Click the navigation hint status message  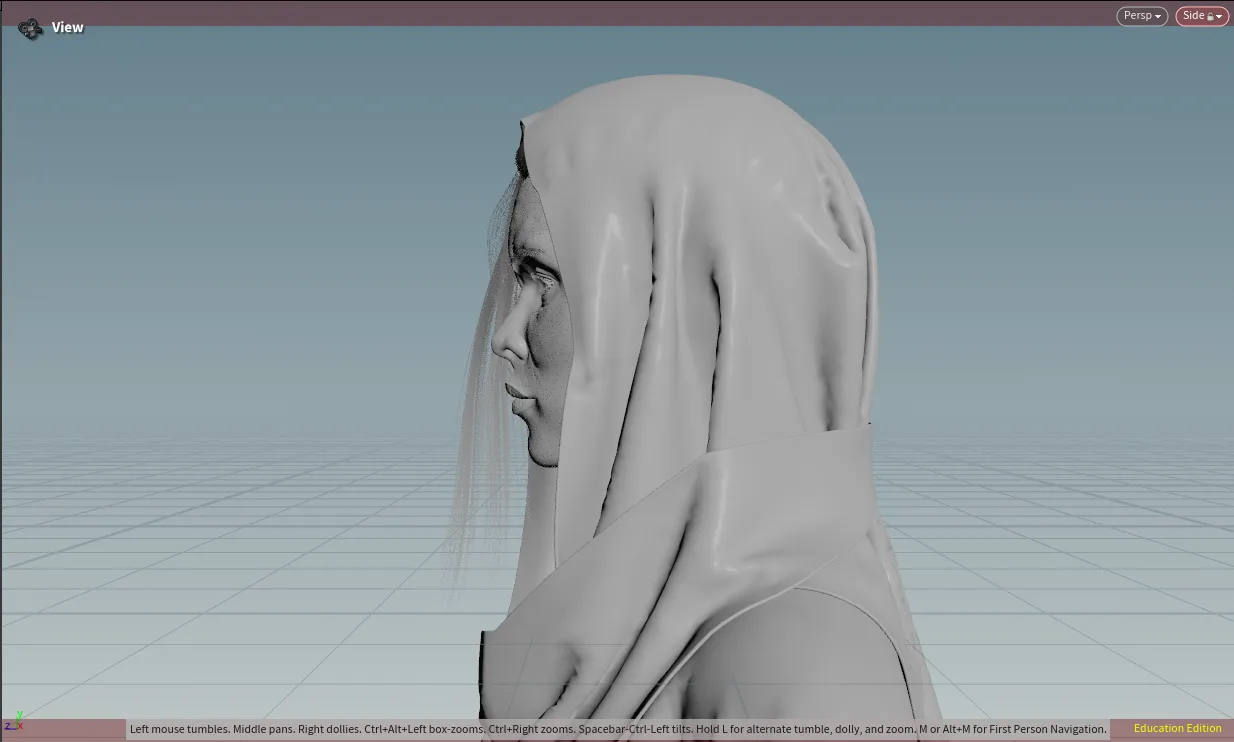[618, 729]
